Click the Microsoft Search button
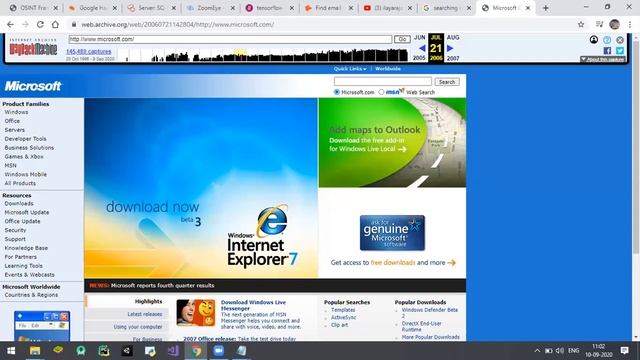The height and width of the screenshot is (360, 640). pos(447,82)
